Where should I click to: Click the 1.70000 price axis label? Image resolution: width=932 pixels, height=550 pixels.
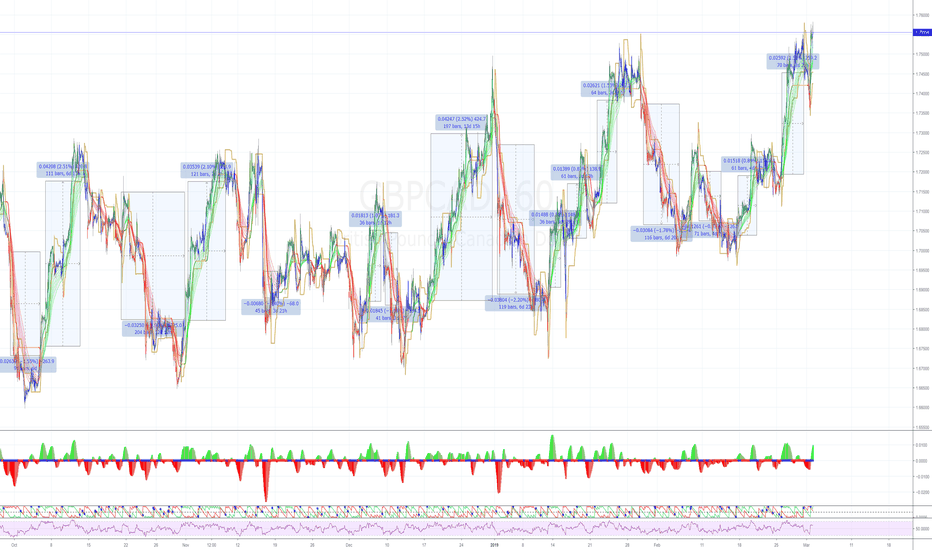(922, 250)
